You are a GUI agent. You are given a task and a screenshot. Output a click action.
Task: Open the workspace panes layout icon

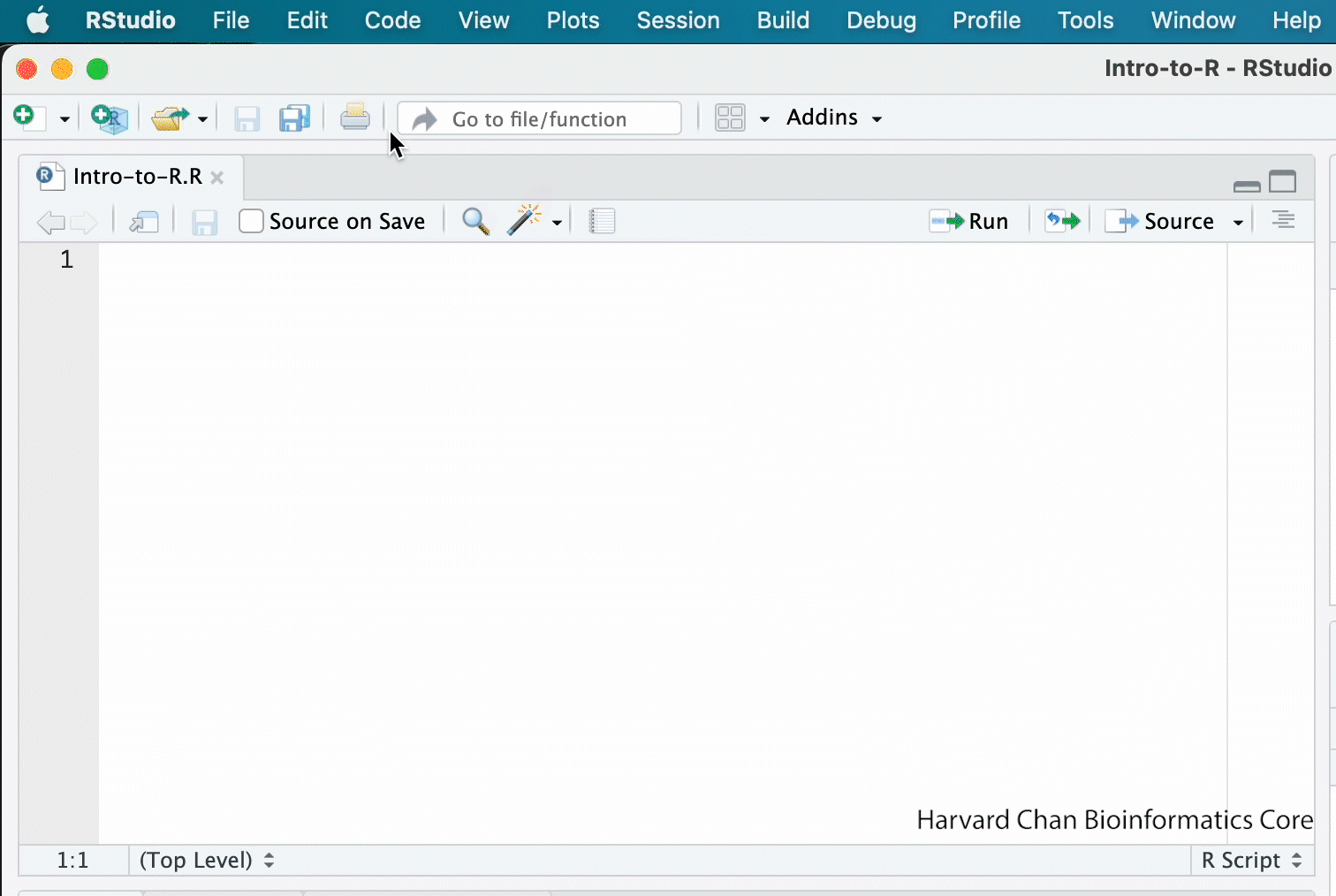[x=731, y=118]
